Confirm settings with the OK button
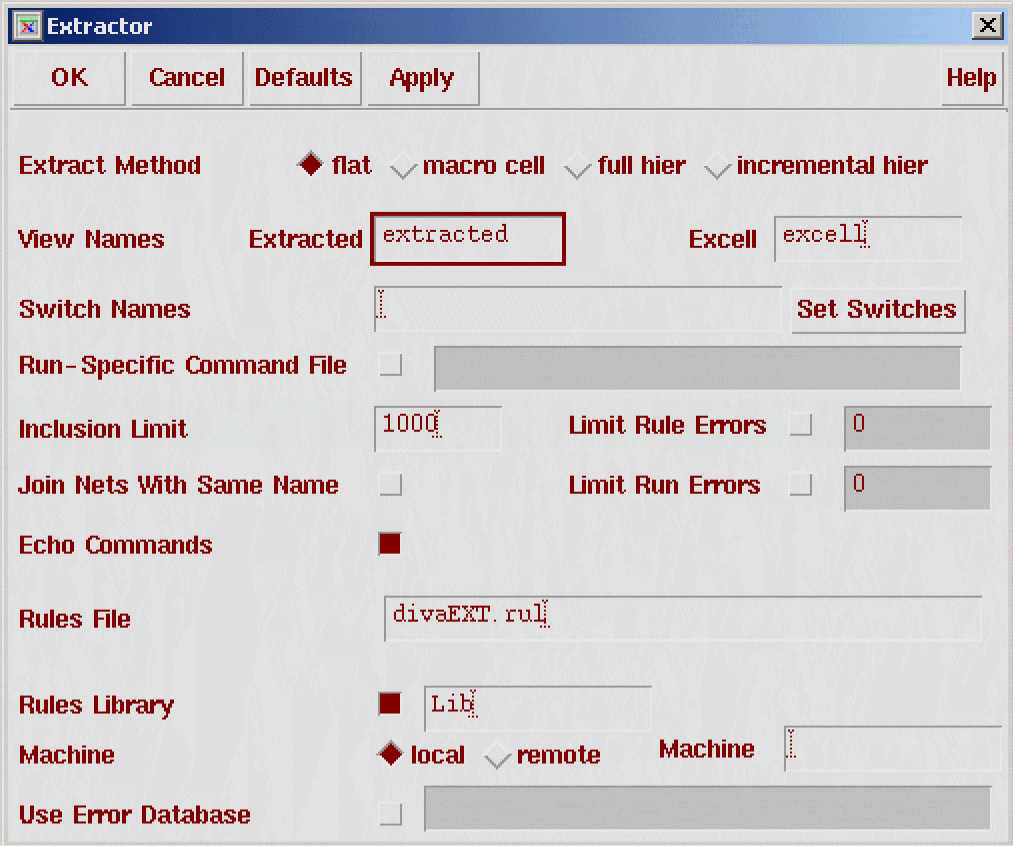 tap(68, 77)
